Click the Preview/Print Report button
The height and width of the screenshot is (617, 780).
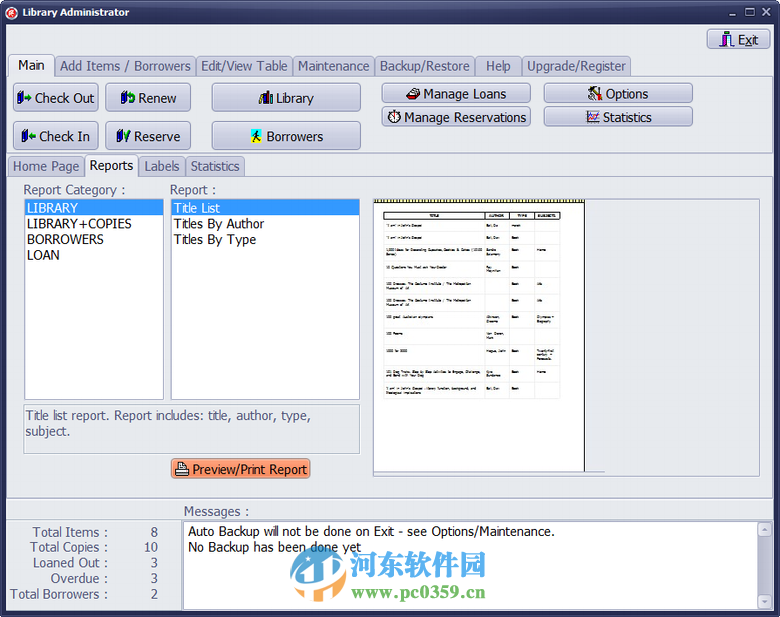[241, 469]
